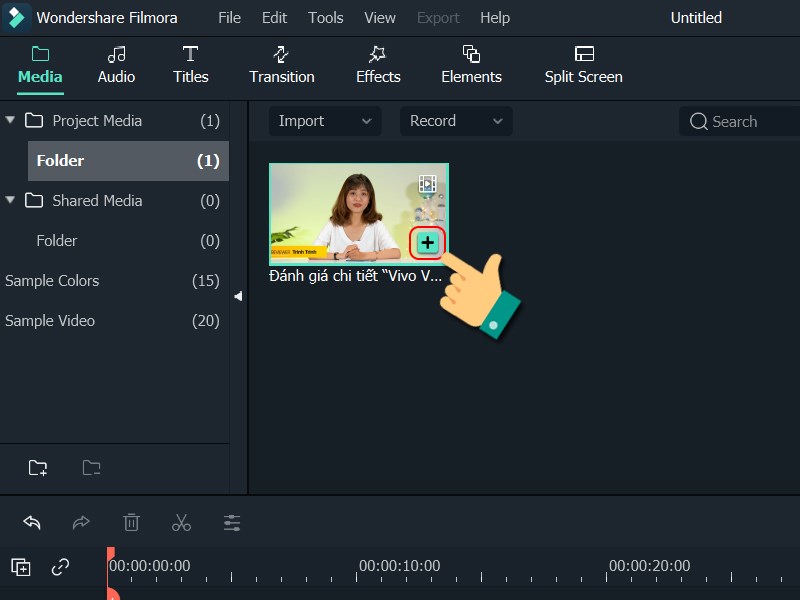This screenshot has height=600, width=800.
Task: Toggle the link icon above the timeline
Action: coord(59,566)
